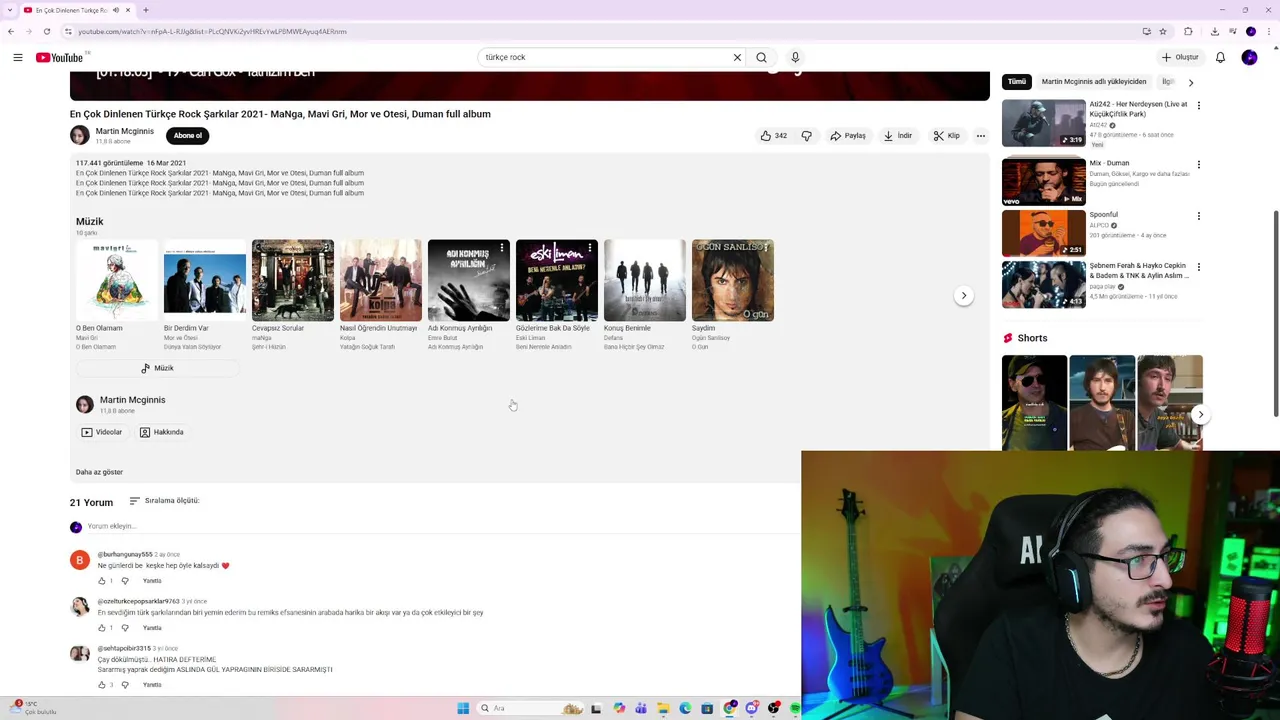Like the comment by @burhangunay555
The image size is (1280, 720).
click(101, 581)
